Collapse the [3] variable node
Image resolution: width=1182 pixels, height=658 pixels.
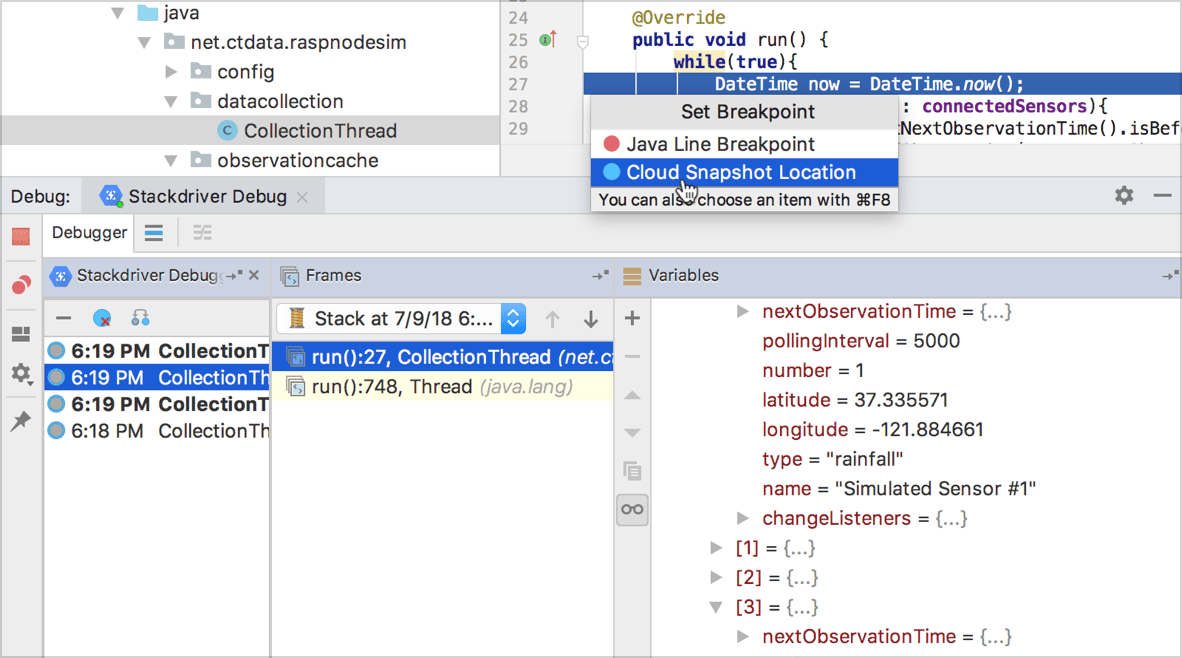[x=716, y=607]
